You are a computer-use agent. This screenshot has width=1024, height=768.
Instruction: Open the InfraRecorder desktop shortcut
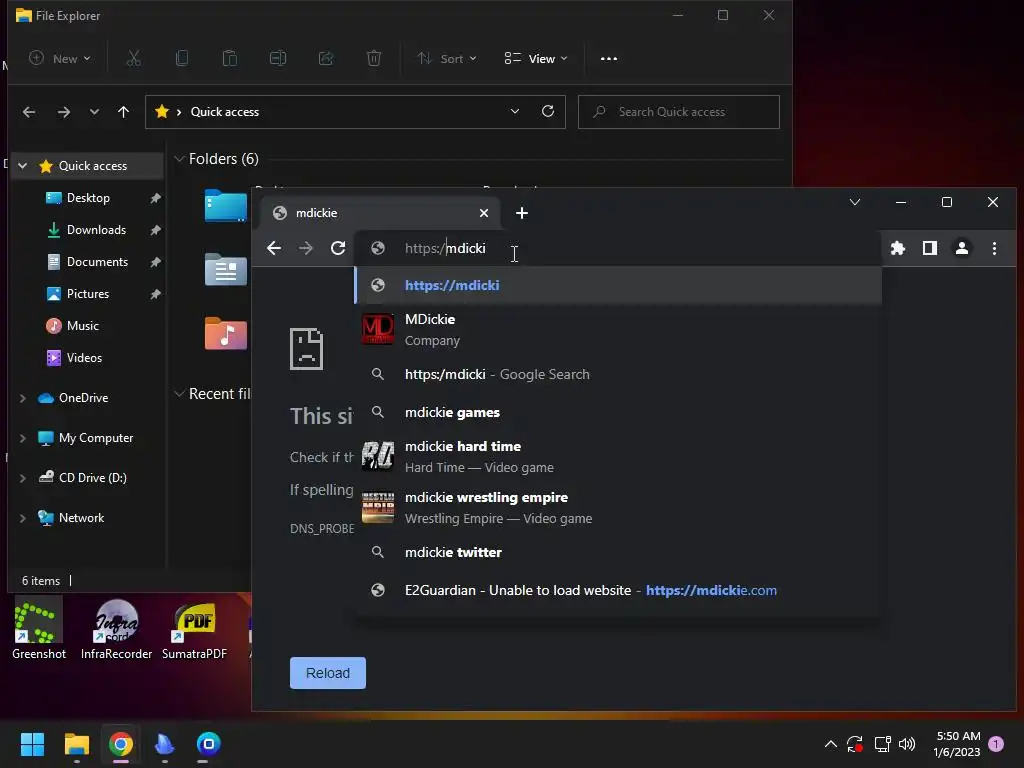[x=116, y=630]
